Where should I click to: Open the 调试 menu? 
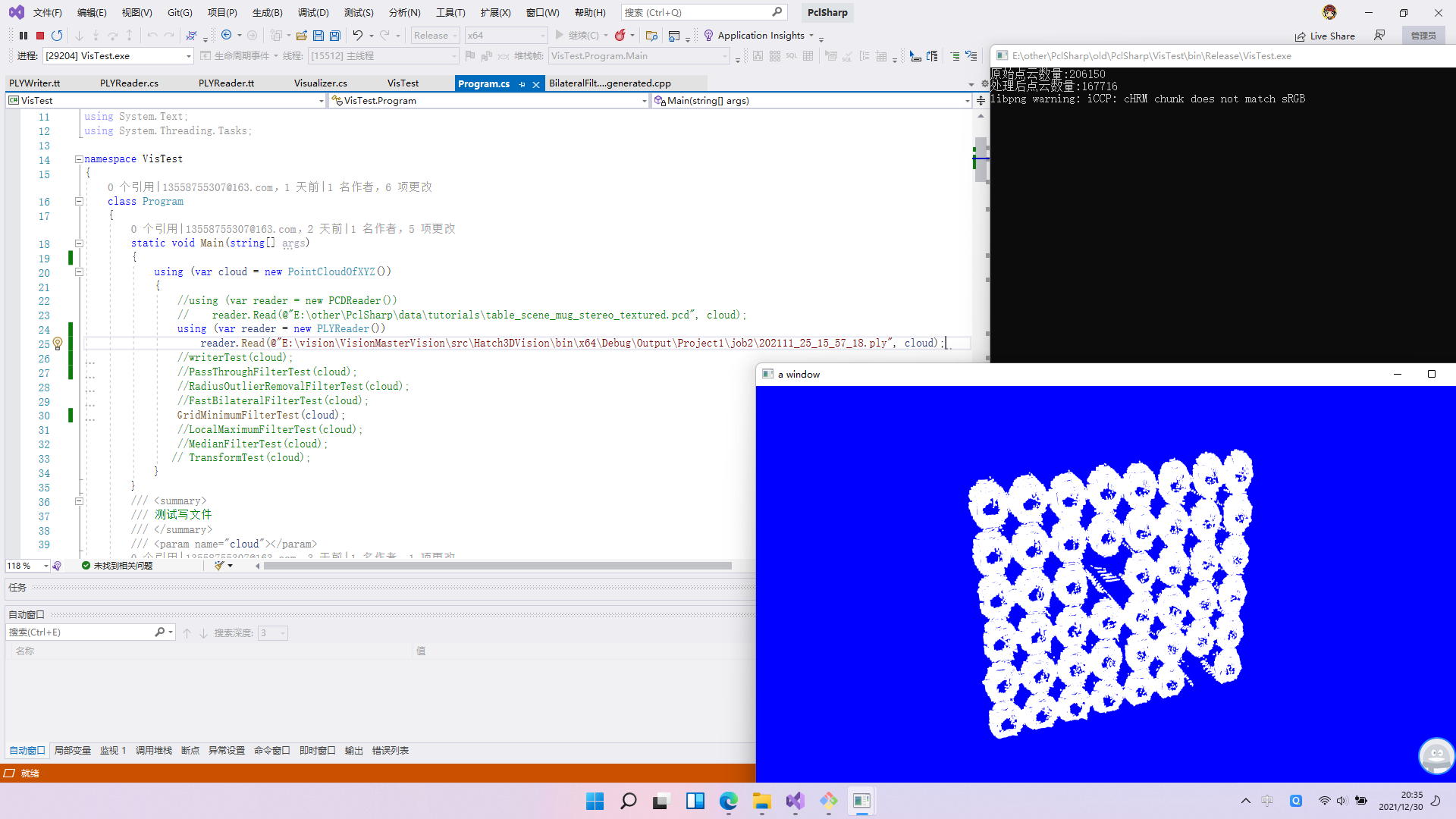point(313,12)
